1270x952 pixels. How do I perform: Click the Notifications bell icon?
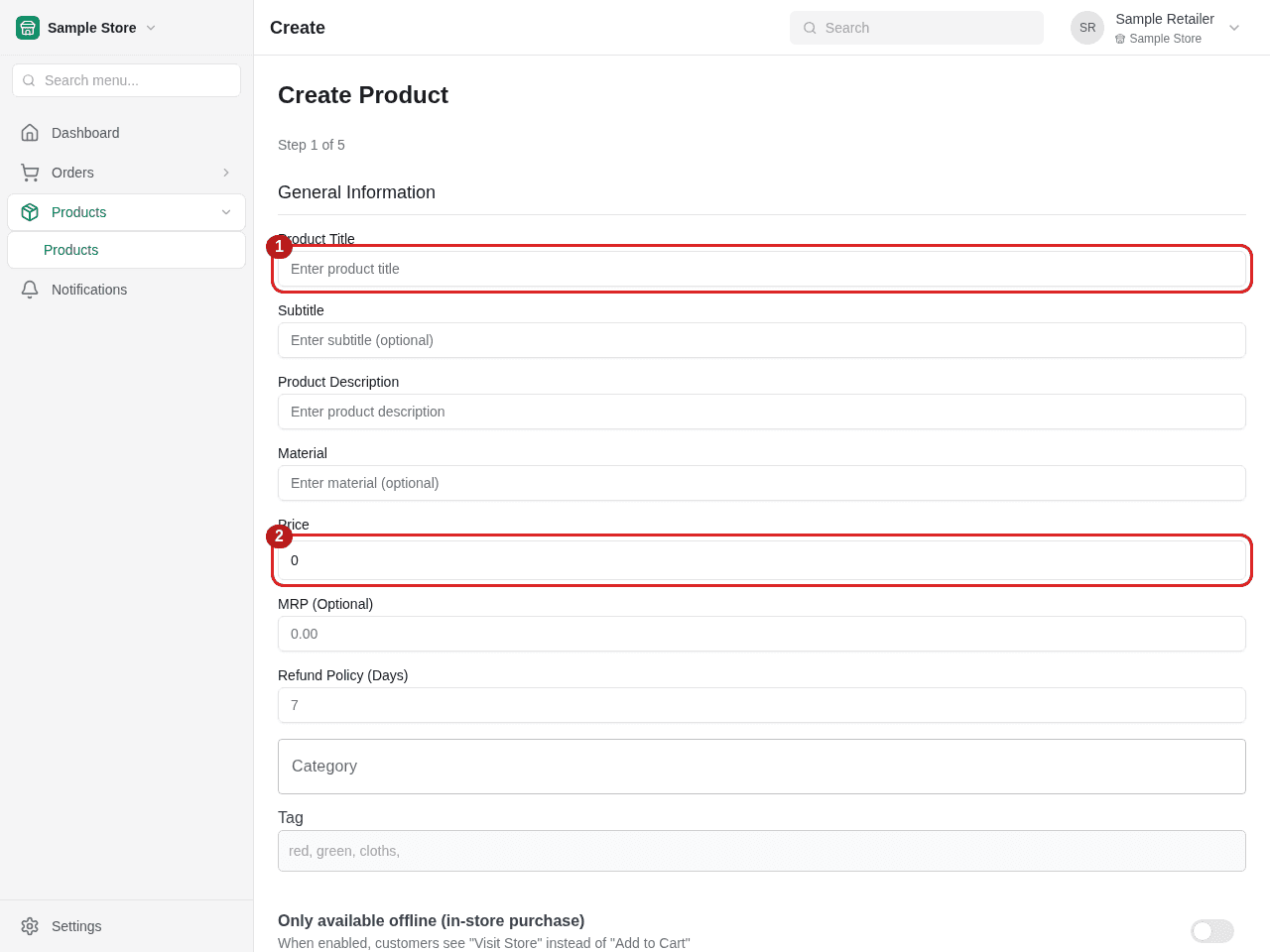[30, 290]
